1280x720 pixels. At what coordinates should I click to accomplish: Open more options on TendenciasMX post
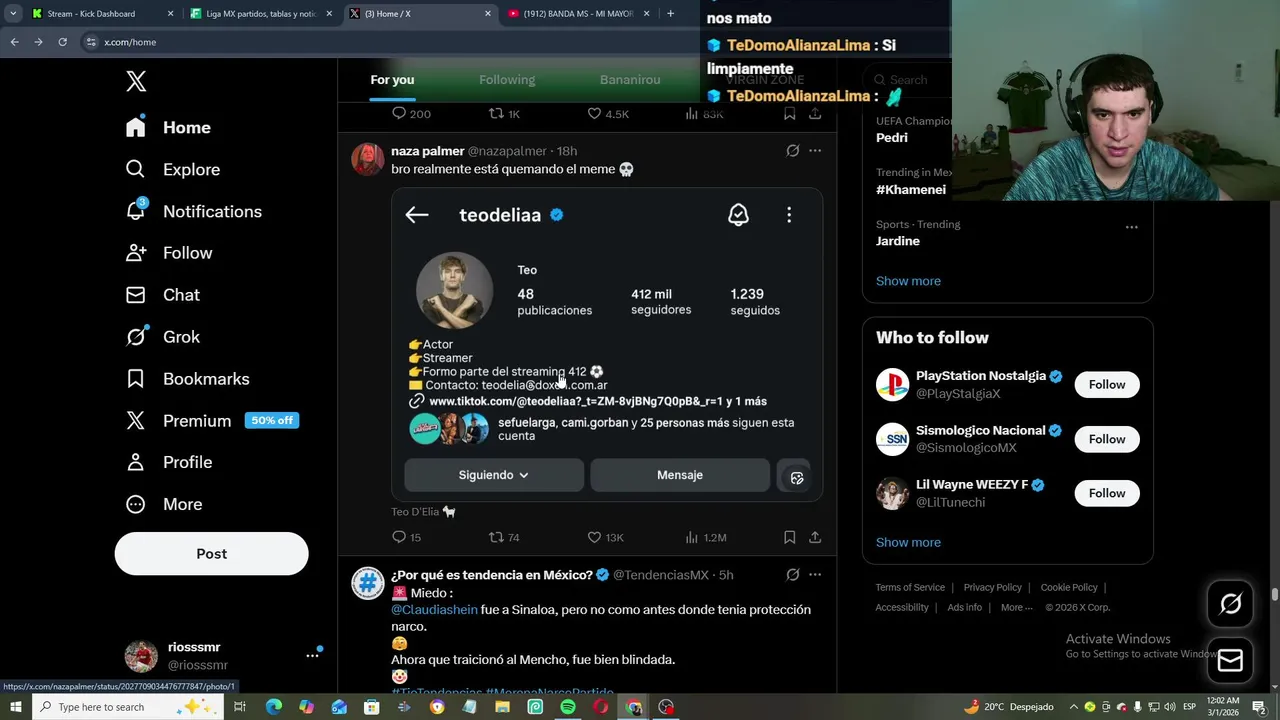coord(815,575)
